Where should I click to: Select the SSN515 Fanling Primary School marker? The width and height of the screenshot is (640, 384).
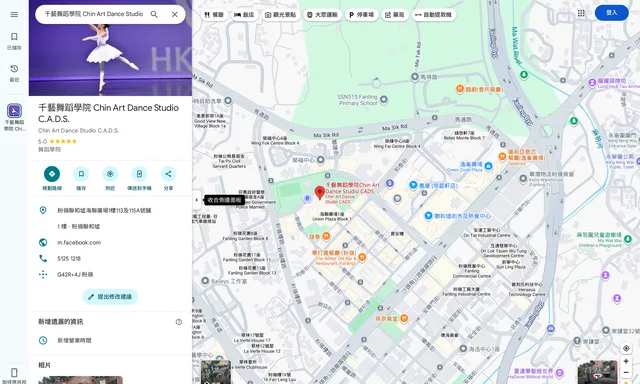384,99
